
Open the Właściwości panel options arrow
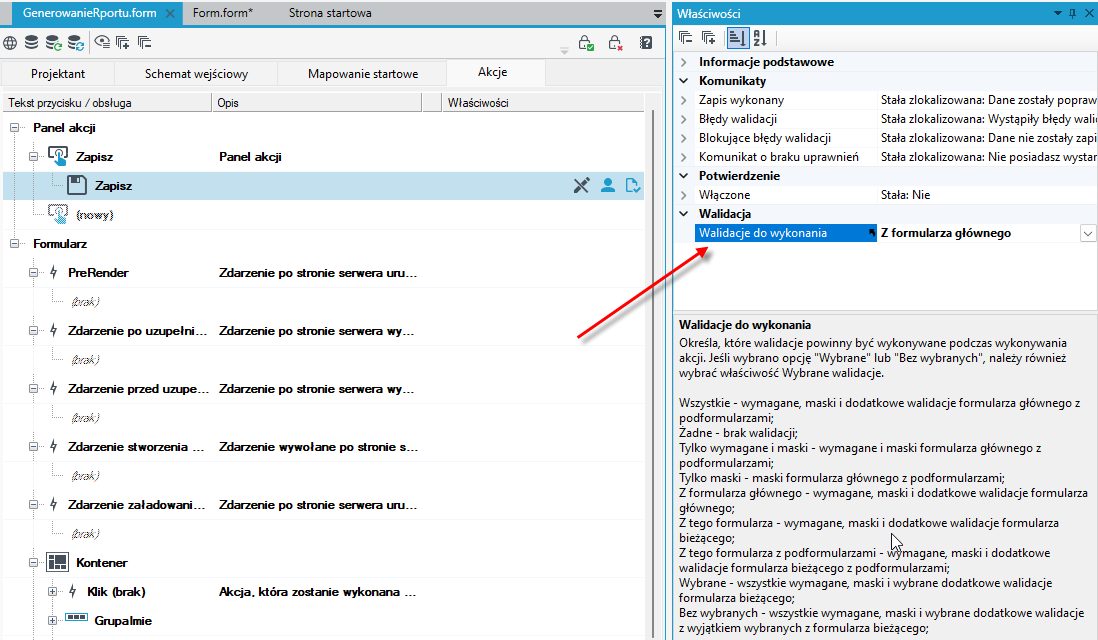[x=1058, y=13]
